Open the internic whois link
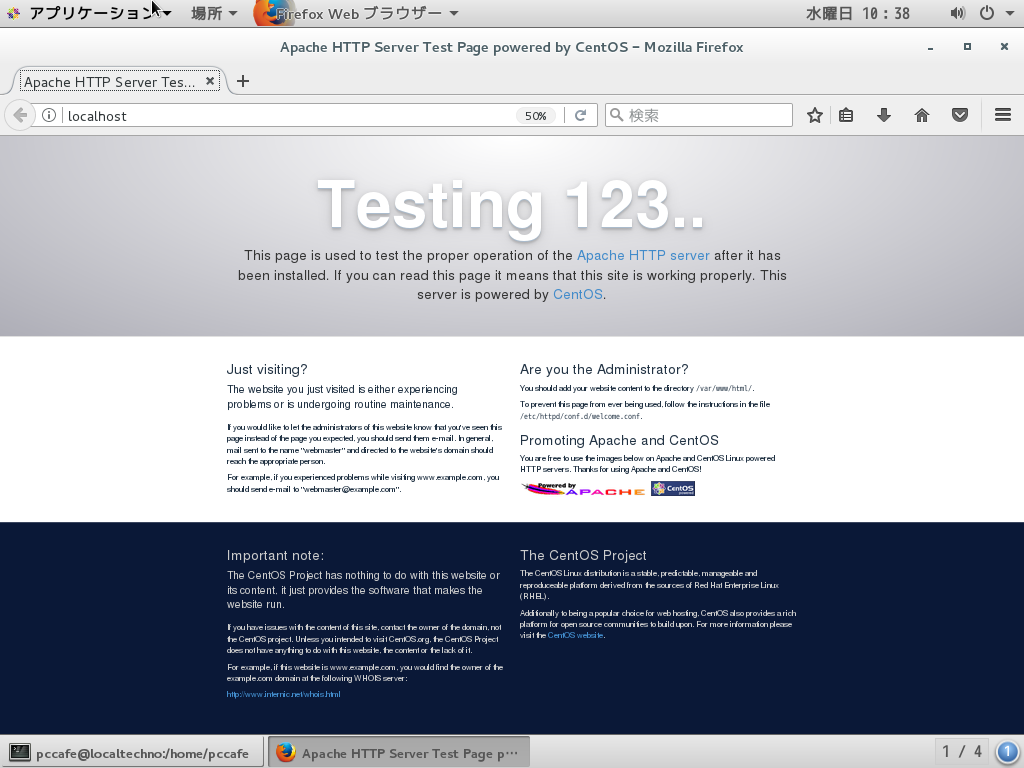Image resolution: width=1024 pixels, height=768 pixels. [283, 694]
